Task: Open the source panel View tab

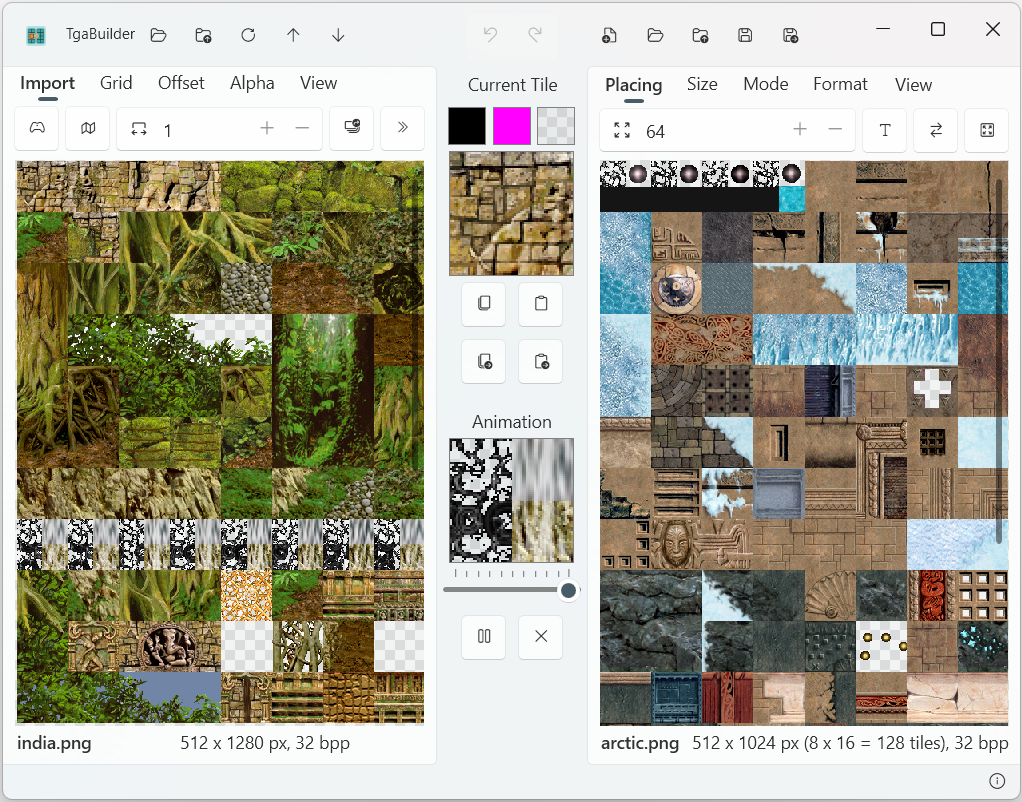Action: pyautogui.click(x=319, y=83)
